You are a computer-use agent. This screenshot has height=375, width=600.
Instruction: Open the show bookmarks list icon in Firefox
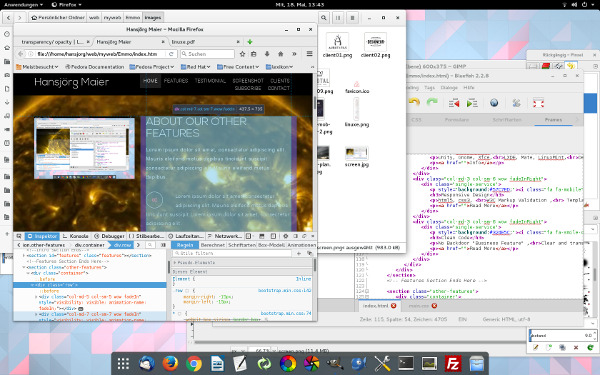(254, 54)
